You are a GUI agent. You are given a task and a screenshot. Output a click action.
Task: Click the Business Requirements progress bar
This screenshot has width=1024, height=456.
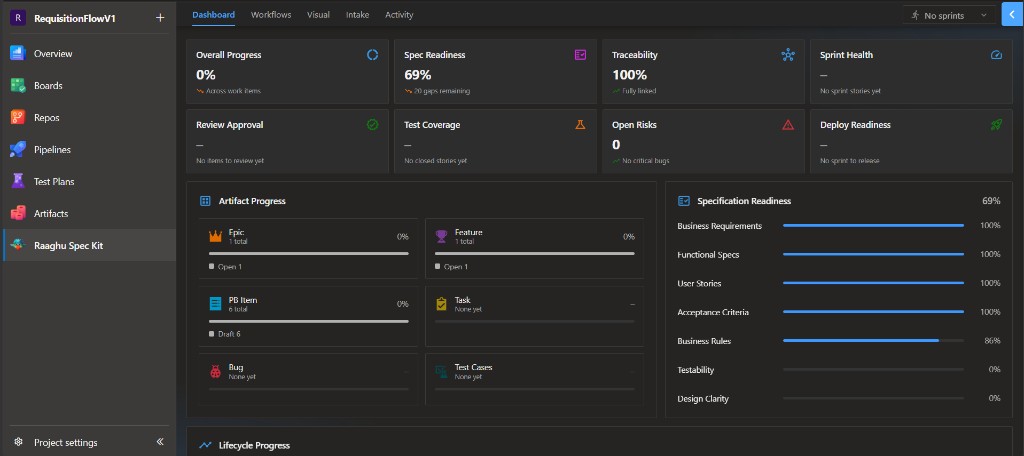873,225
